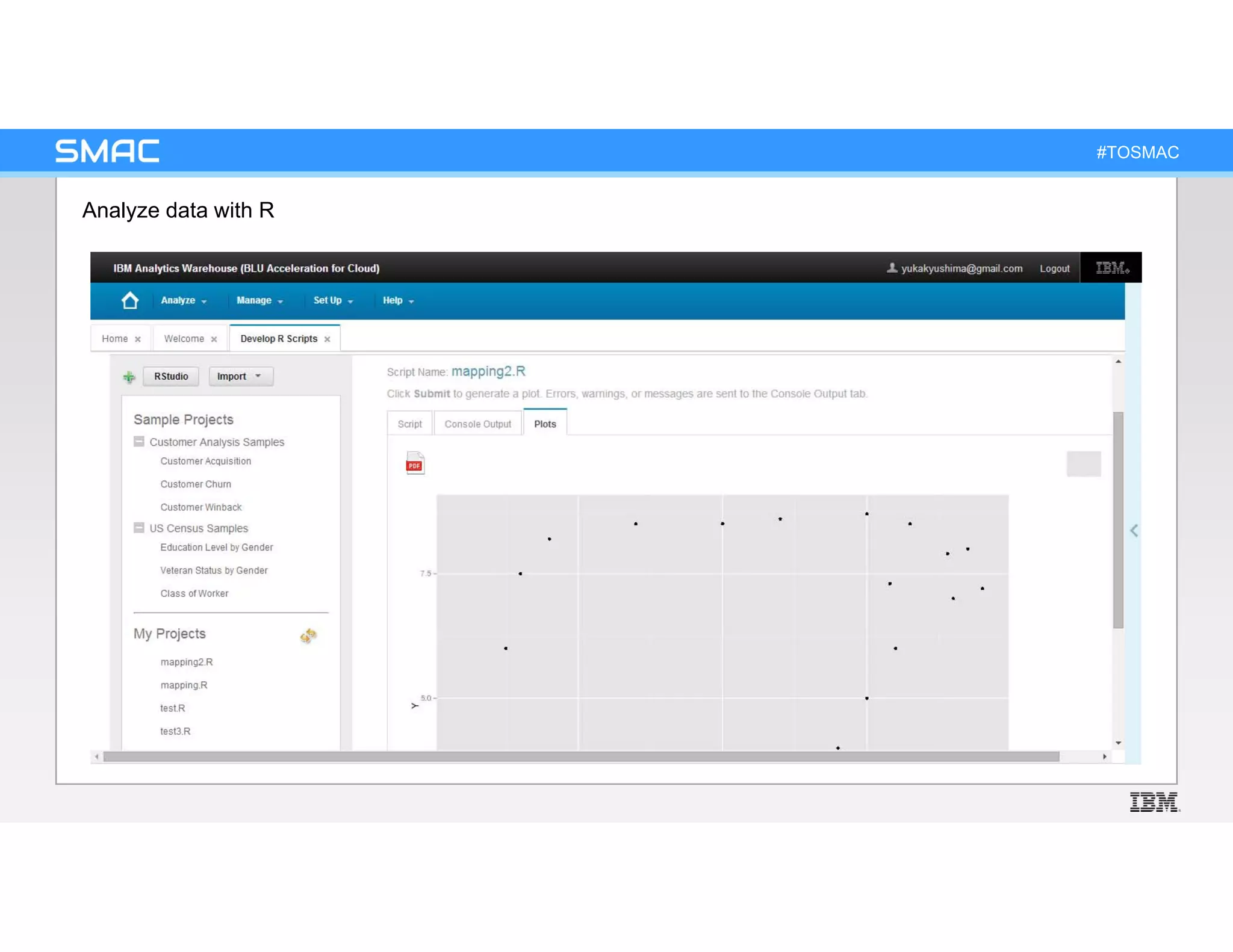Click the IBM logo in header
1233x952 pixels.
click(x=1111, y=268)
